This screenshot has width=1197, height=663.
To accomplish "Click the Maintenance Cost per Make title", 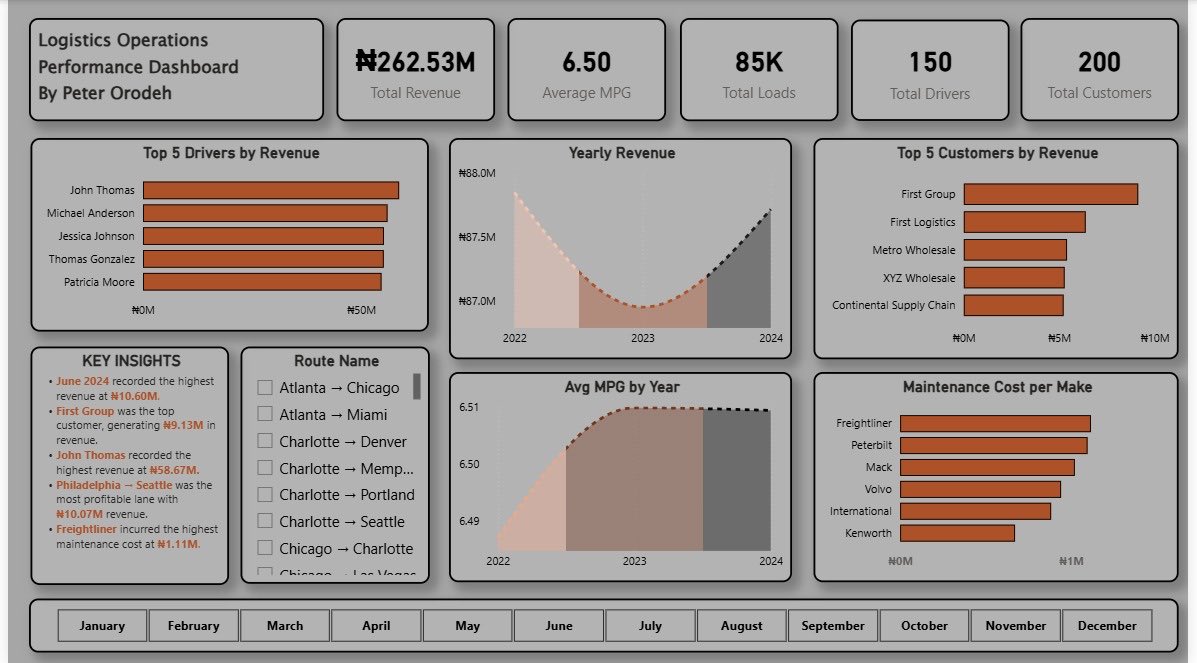I will click(x=997, y=387).
